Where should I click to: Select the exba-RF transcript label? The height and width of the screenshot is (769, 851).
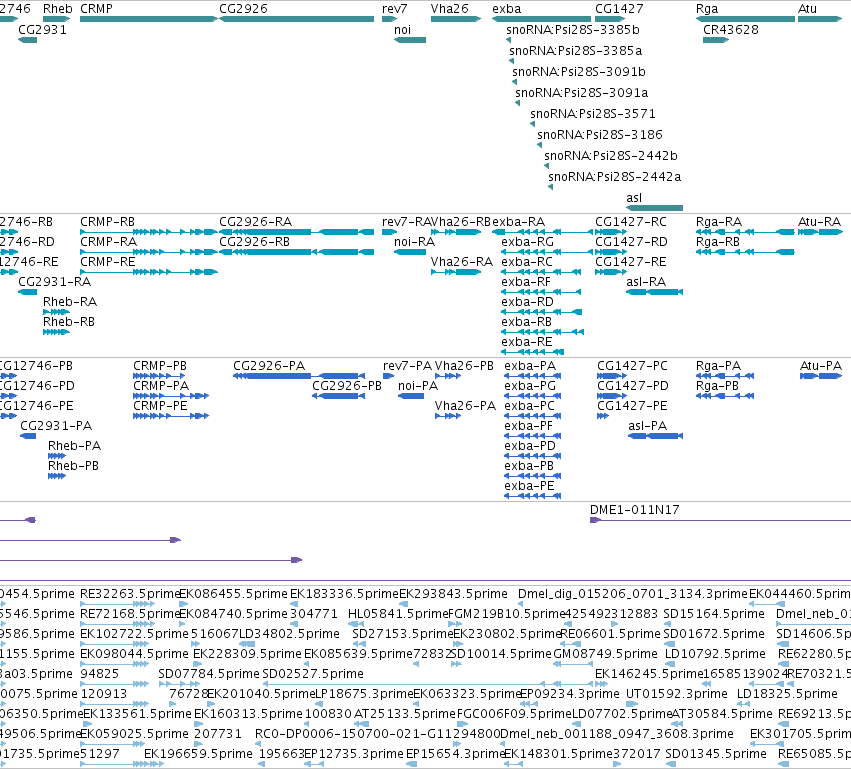pos(526,282)
